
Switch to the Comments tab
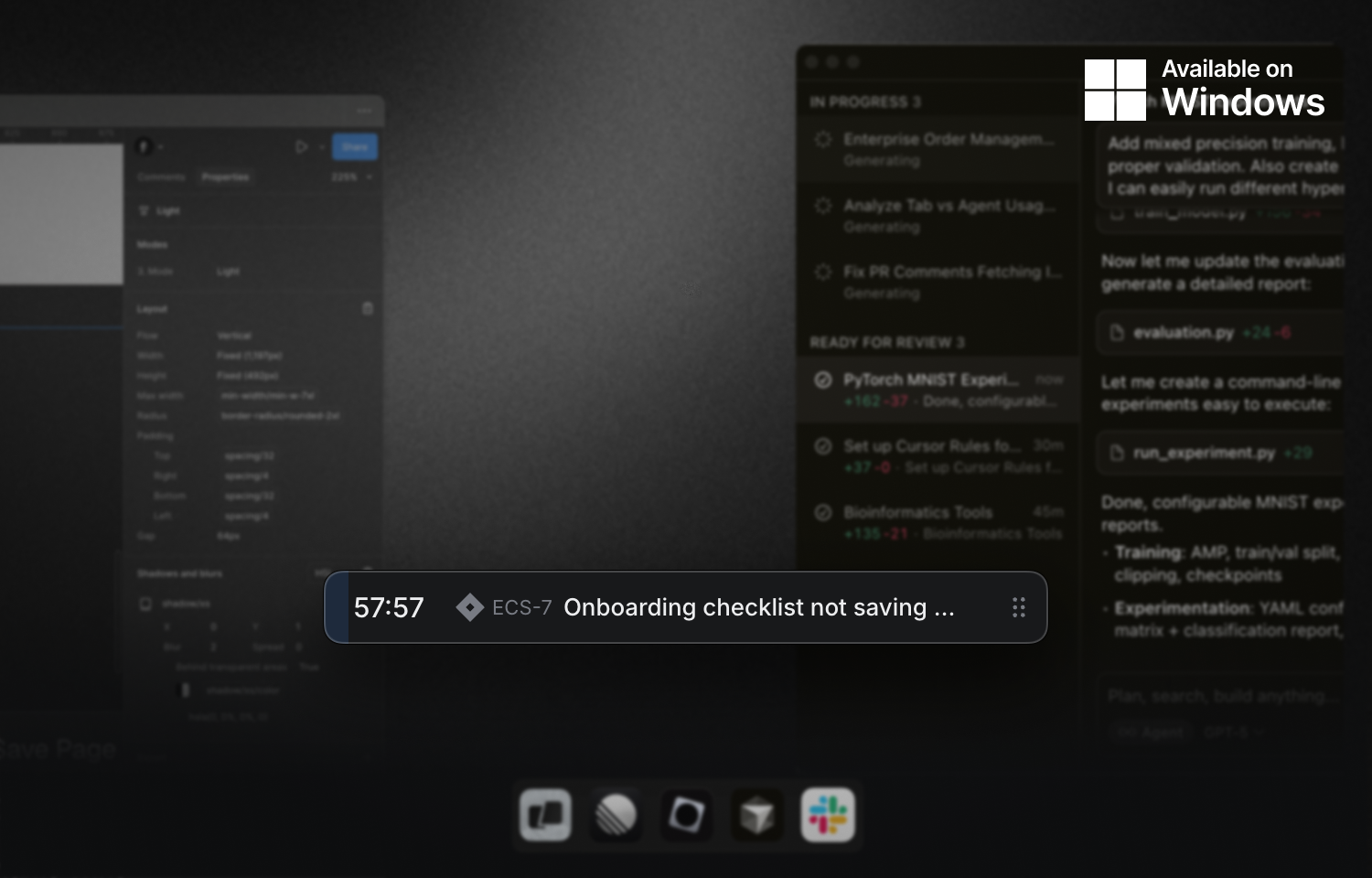click(161, 177)
